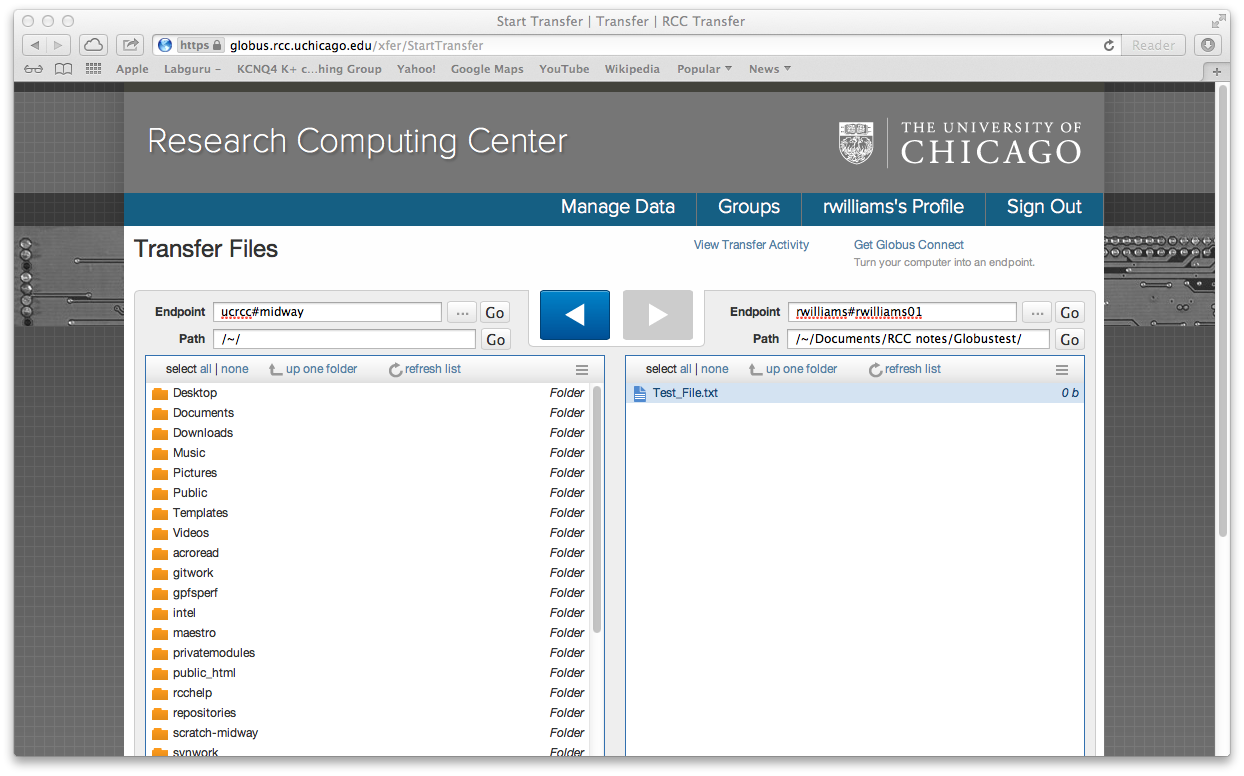Click the Safari forward navigation arrow
The width and height of the screenshot is (1244, 776).
point(59,45)
